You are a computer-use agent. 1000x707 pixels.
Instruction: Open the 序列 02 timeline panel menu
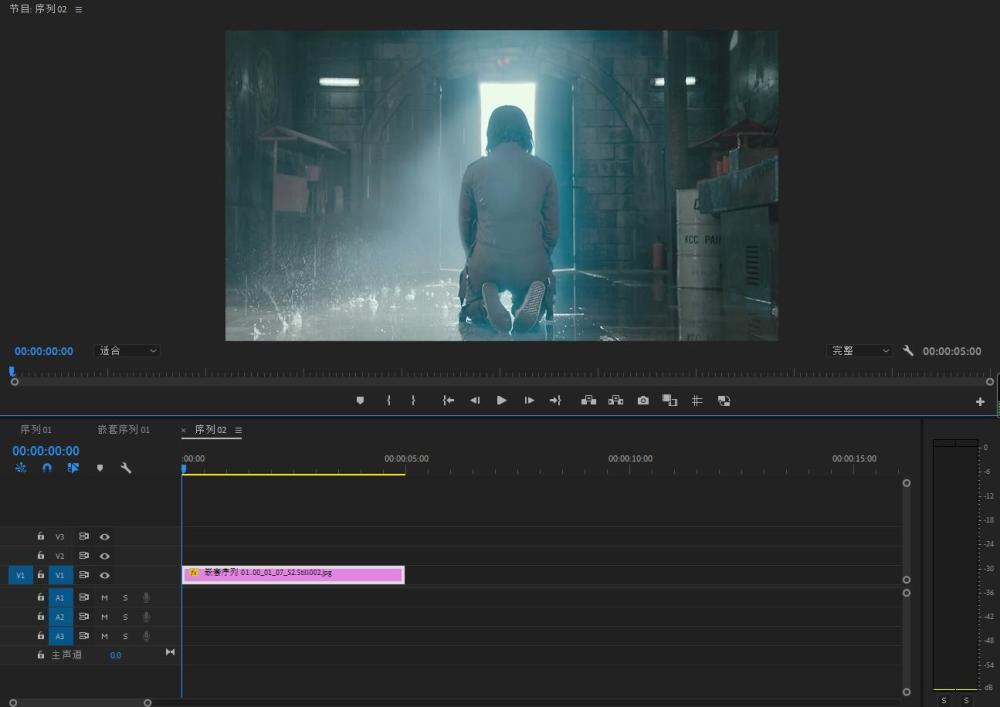click(x=238, y=430)
